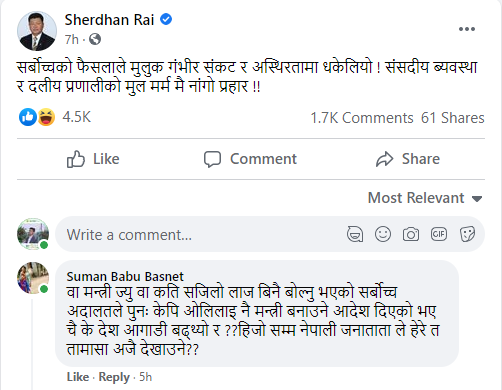This screenshot has height=390, width=502.
Task: Open the sticker picker icon
Action: pyautogui.click(x=467, y=234)
